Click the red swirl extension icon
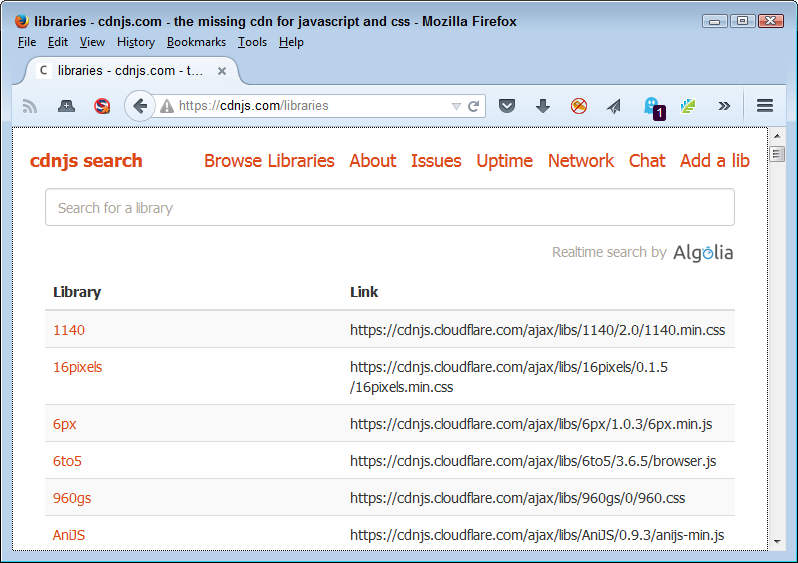Screen dimensions: 798x563 click(x=102, y=106)
